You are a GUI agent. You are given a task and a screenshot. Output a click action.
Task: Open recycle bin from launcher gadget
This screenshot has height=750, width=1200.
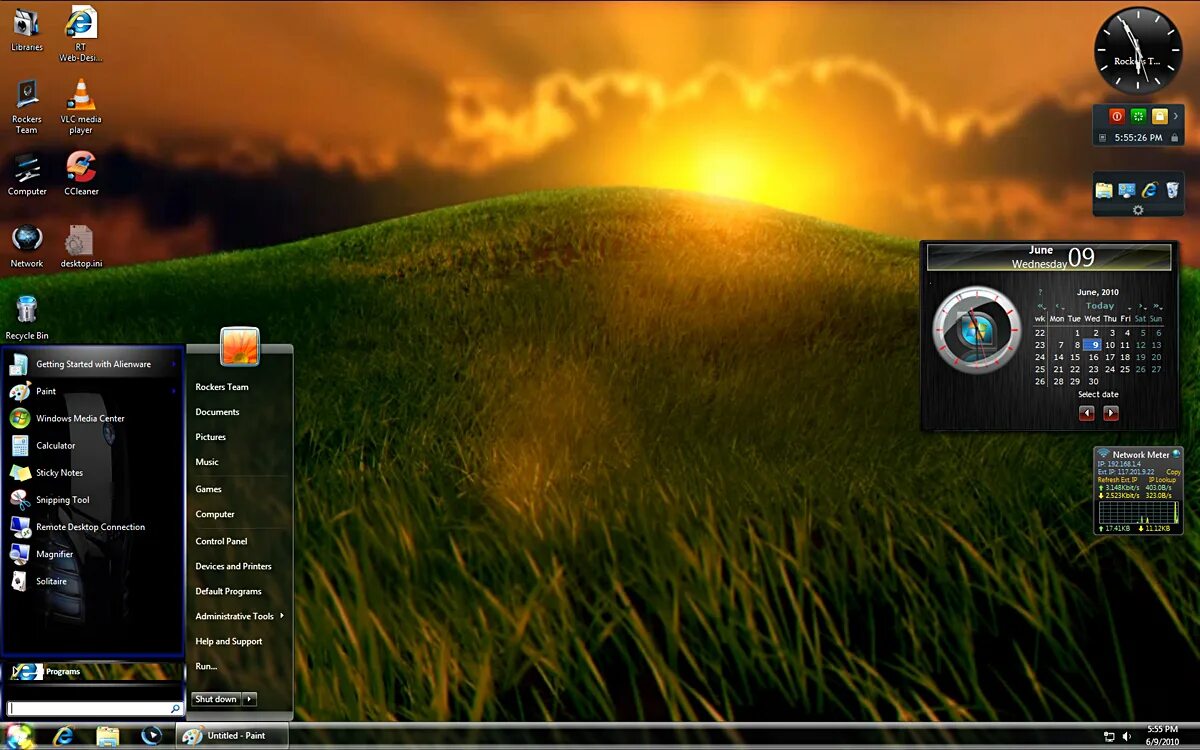pyautogui.click(x=1173, y=189)
